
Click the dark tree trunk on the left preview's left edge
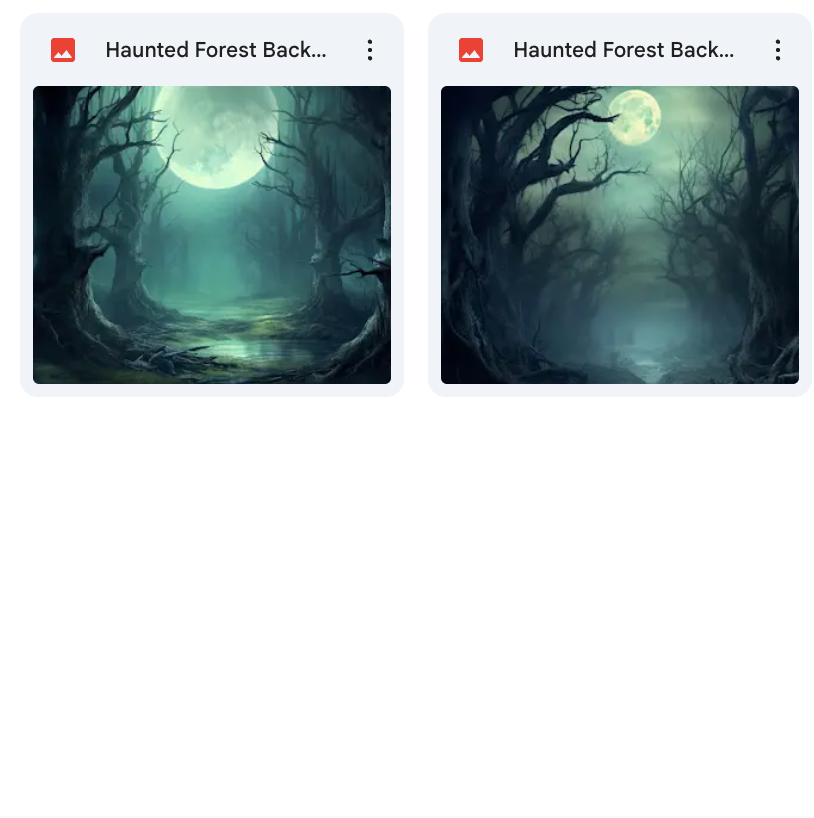coord(57,219)
